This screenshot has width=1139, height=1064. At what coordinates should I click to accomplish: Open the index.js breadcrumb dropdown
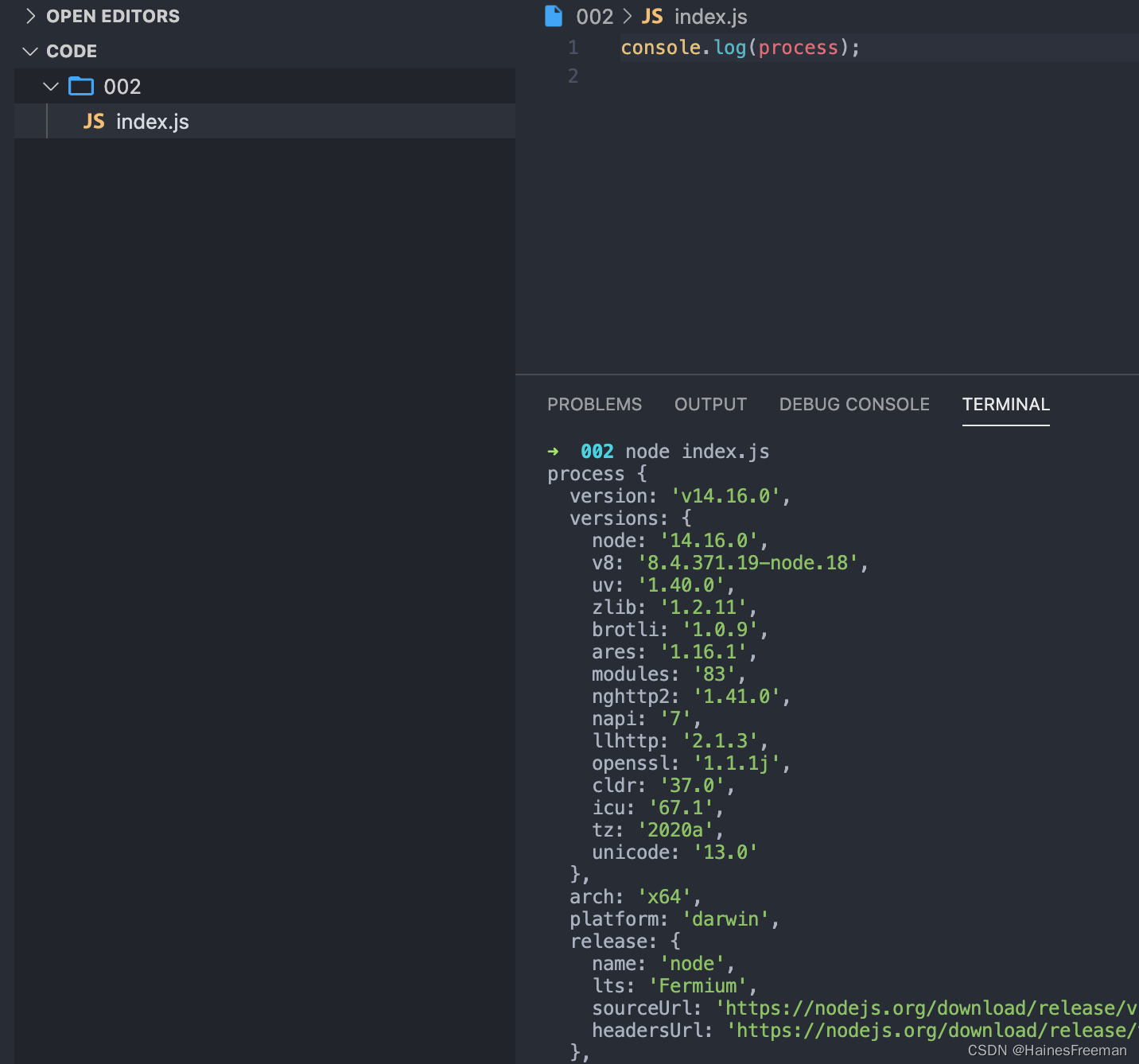(x=709, y=16)
